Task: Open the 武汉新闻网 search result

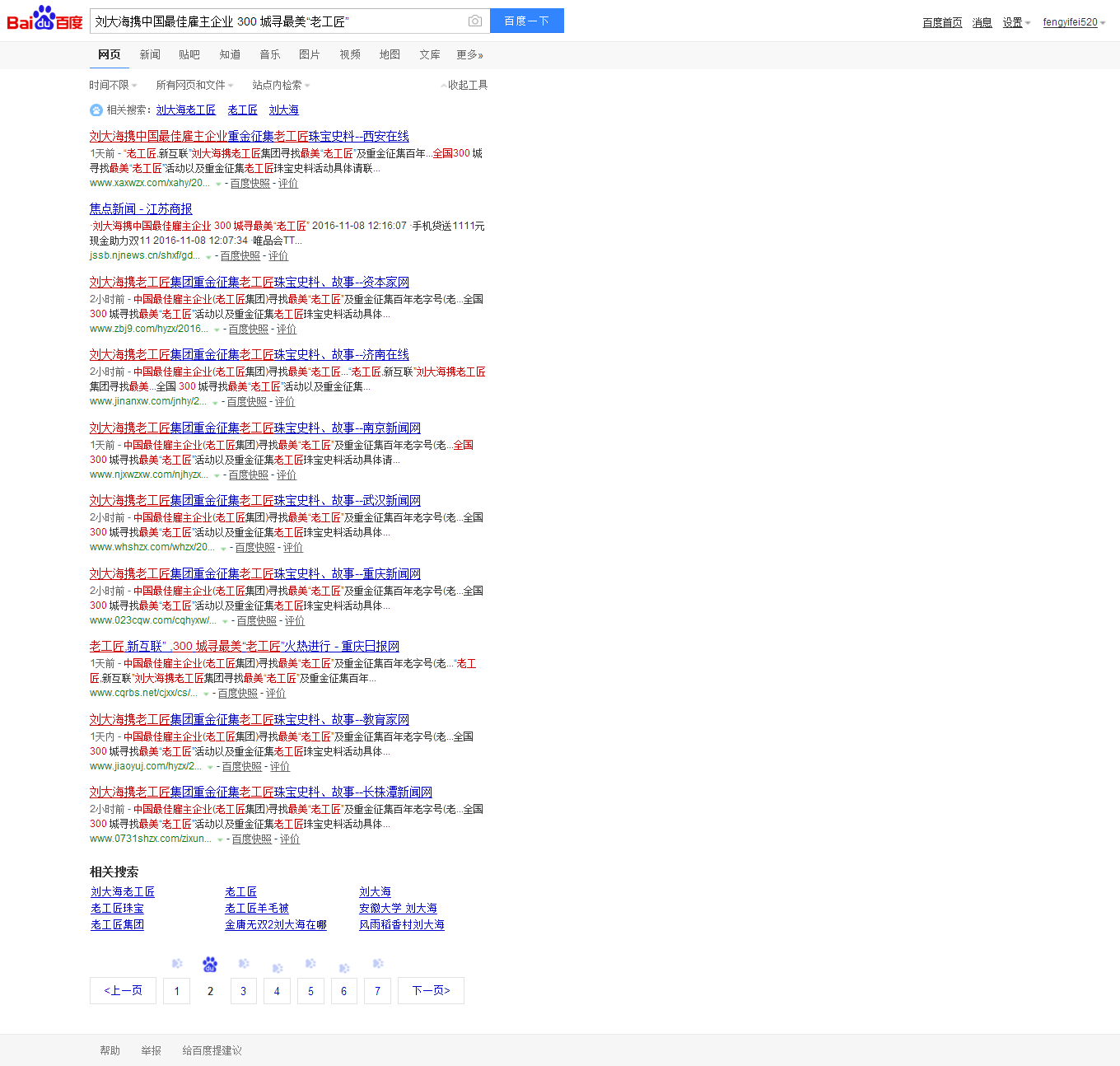Action: (255, 501)
